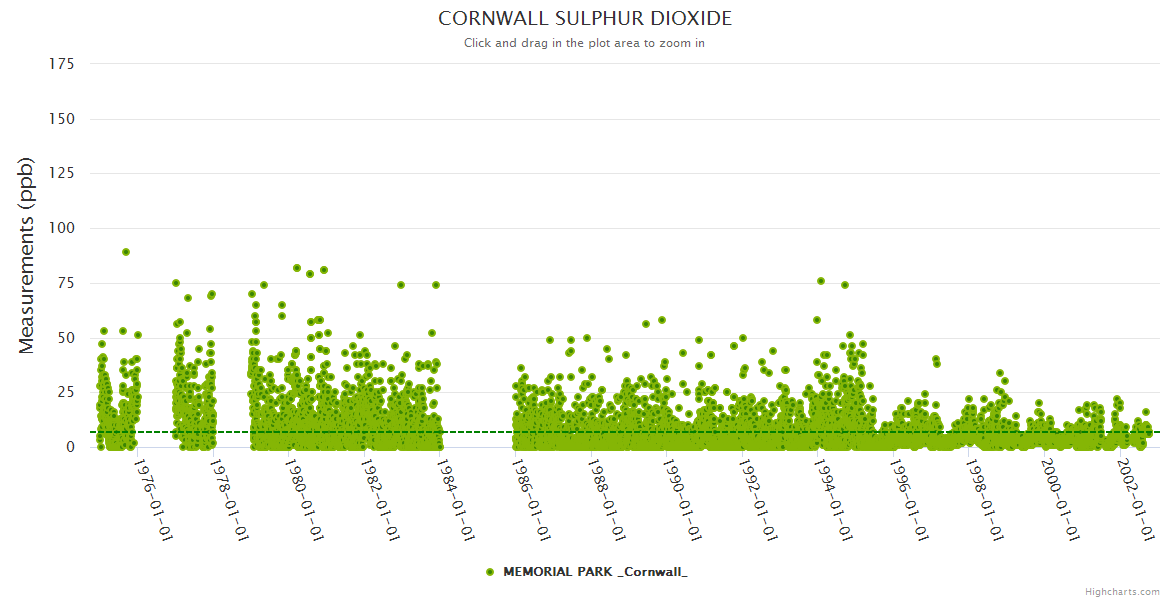This screenshot has height=600, width=1170.
Task: Toggle the MEMORIAL PARK _Cornwall_ series label
Action: pos(595,572)
